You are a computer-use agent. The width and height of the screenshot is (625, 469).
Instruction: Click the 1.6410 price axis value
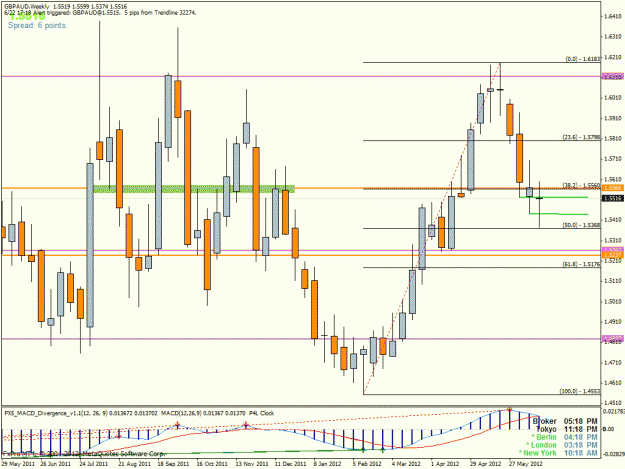click(613, 16)
